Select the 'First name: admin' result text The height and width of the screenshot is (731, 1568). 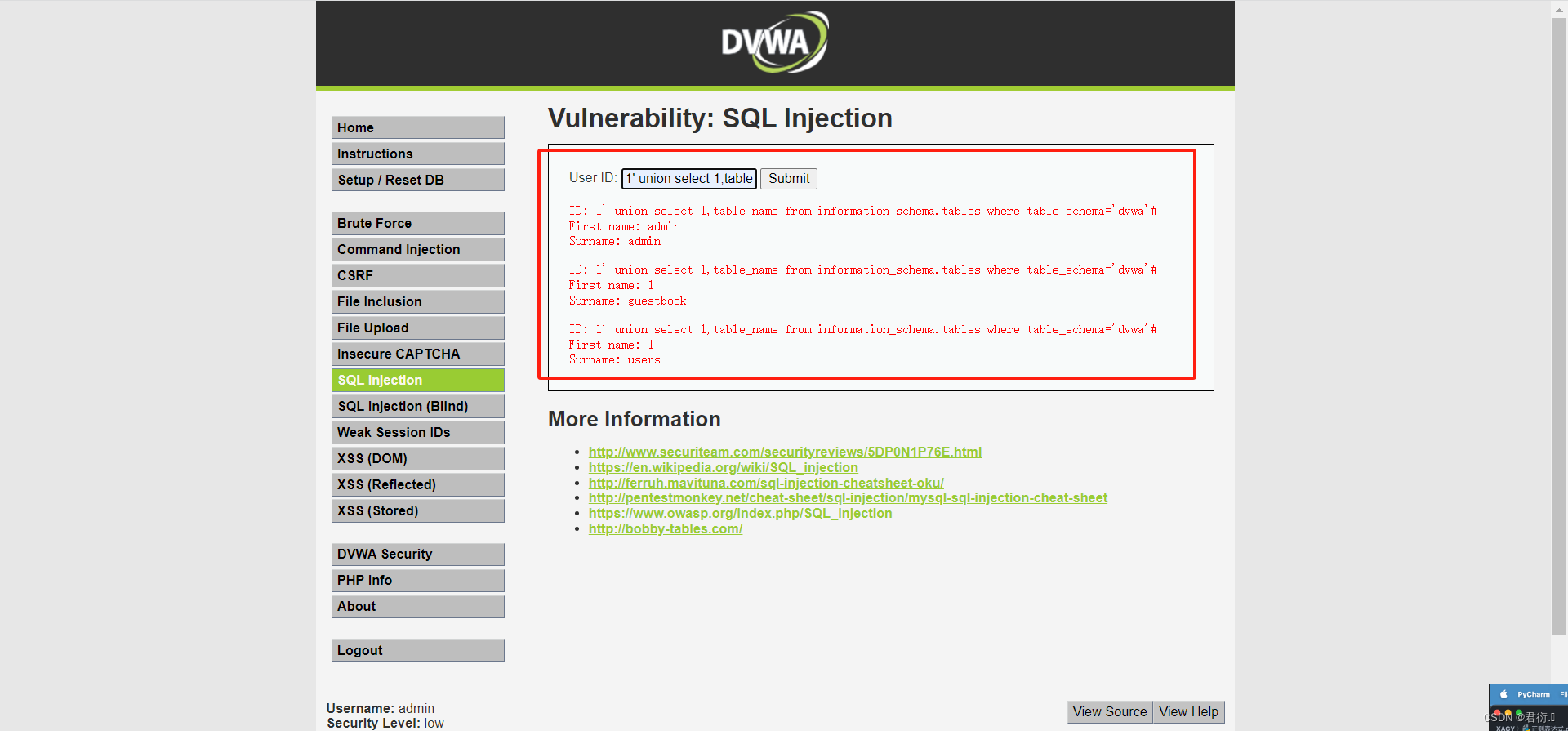click(x=624, y=226)
